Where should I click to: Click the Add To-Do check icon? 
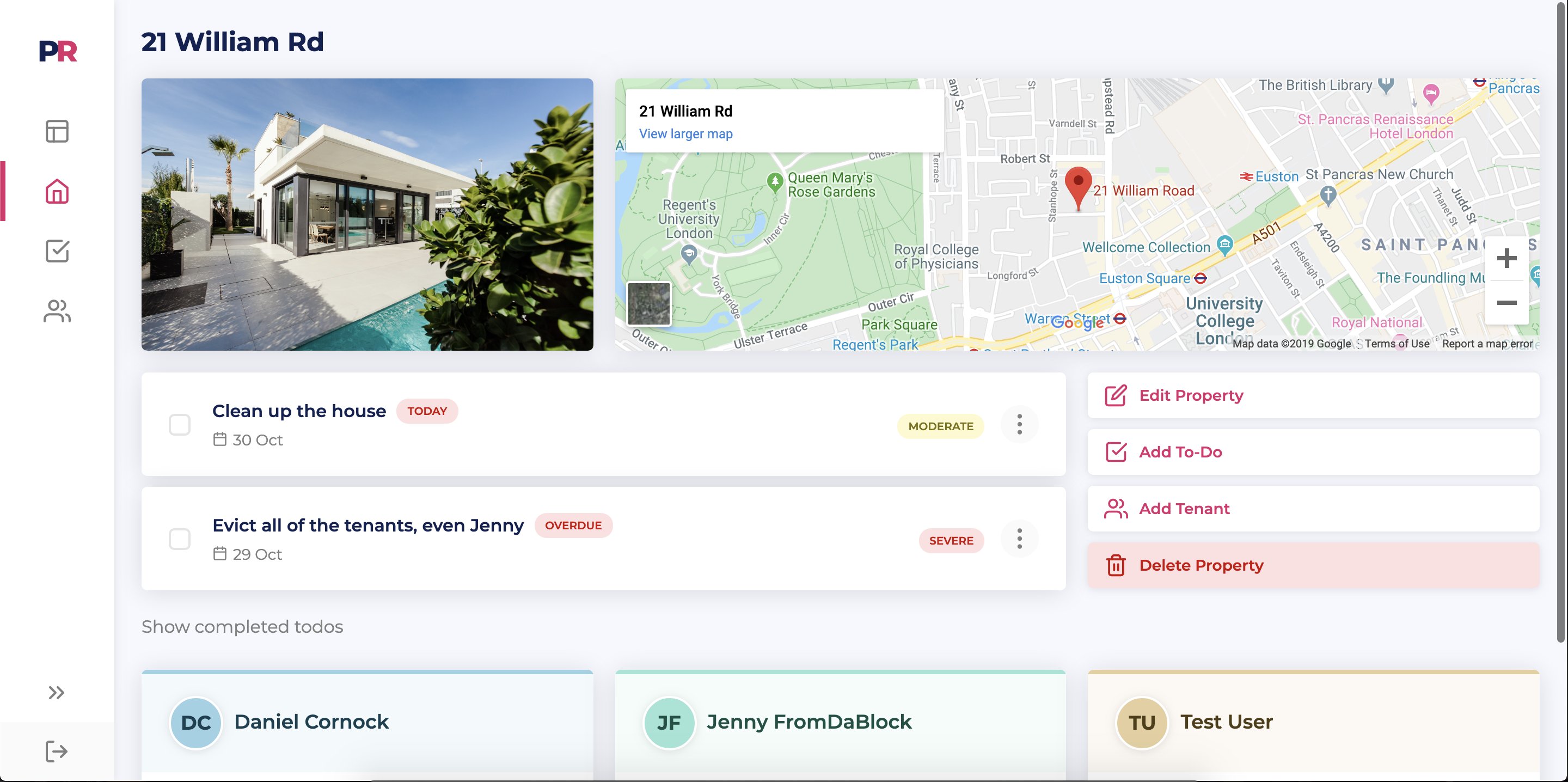(x=1116, y=452)
